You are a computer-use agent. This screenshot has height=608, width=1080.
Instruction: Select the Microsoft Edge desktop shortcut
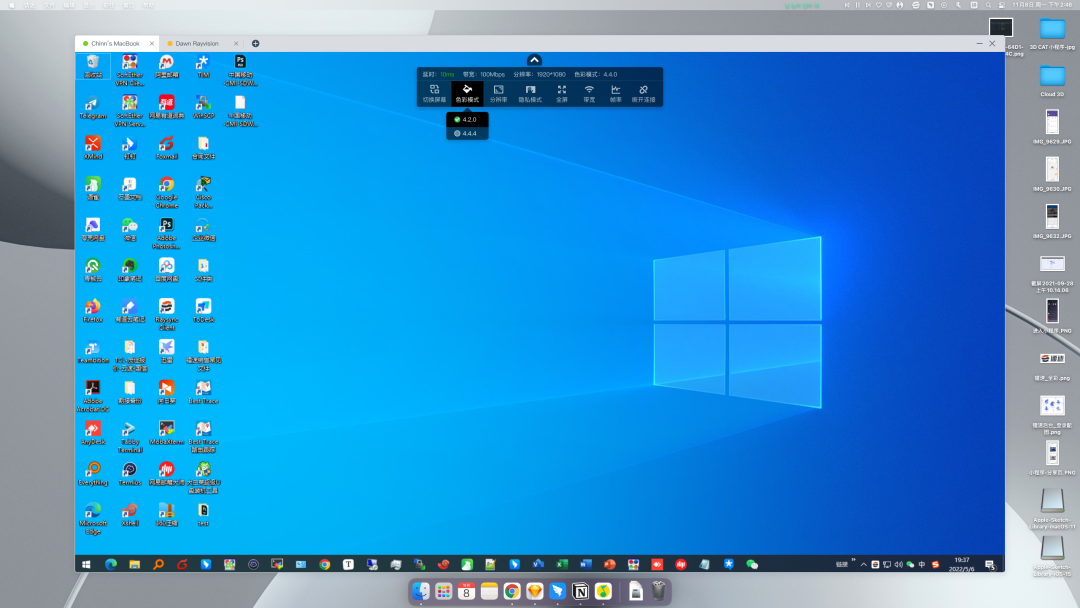pos(93,518)
